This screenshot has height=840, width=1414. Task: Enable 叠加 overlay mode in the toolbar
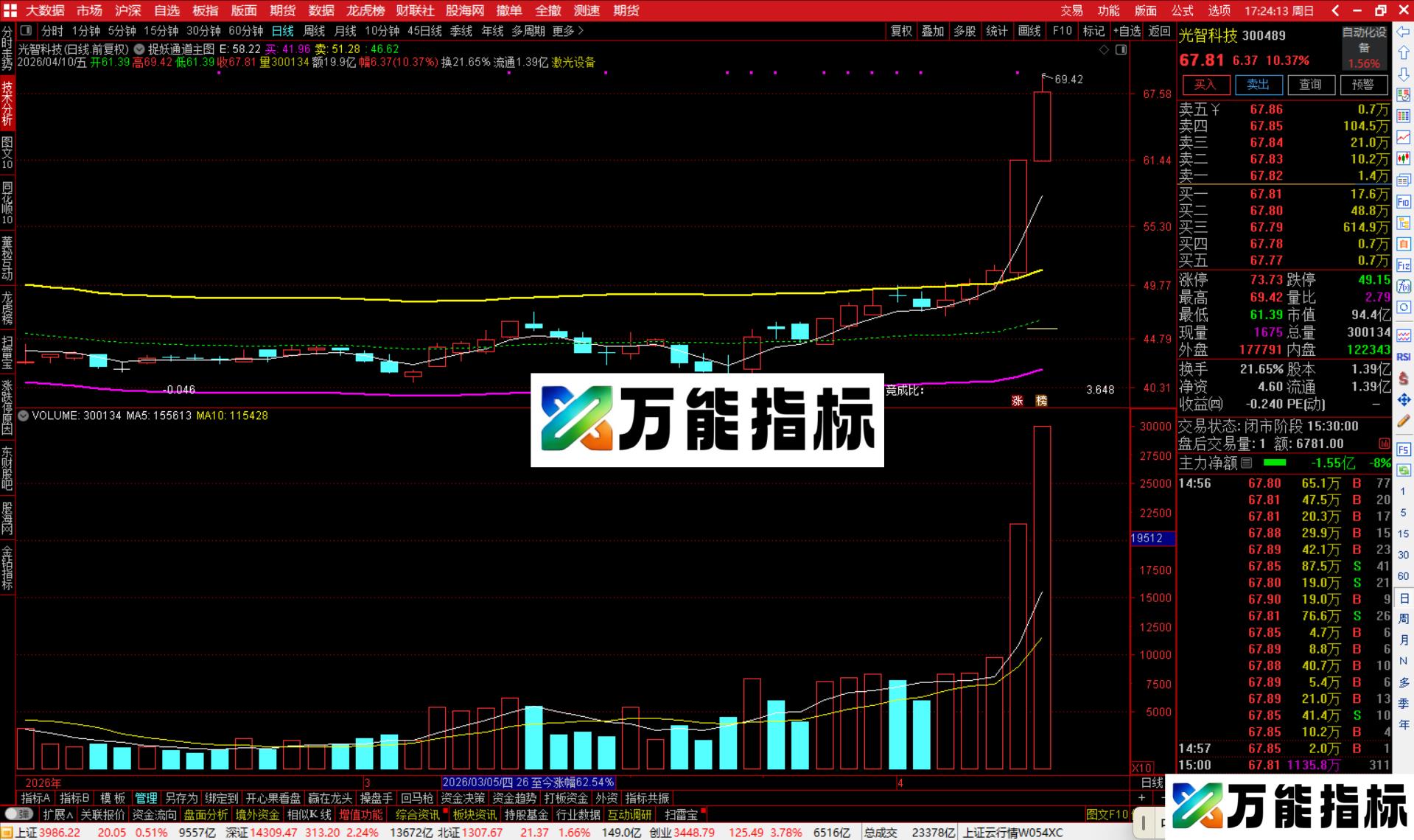click(931, 32)
